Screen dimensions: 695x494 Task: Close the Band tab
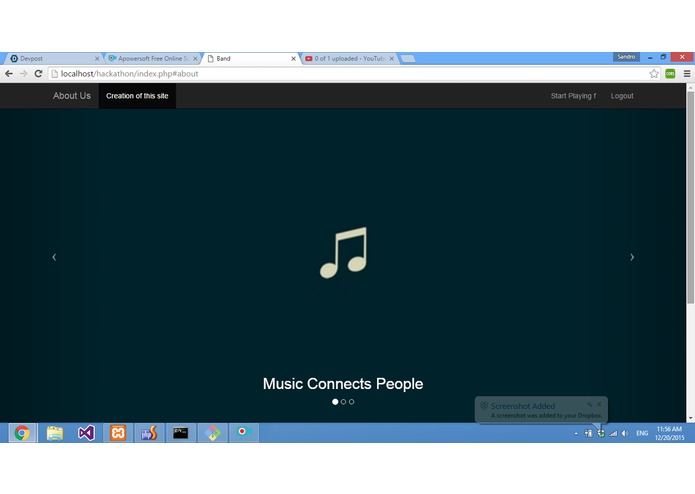(x=293, y=58)
